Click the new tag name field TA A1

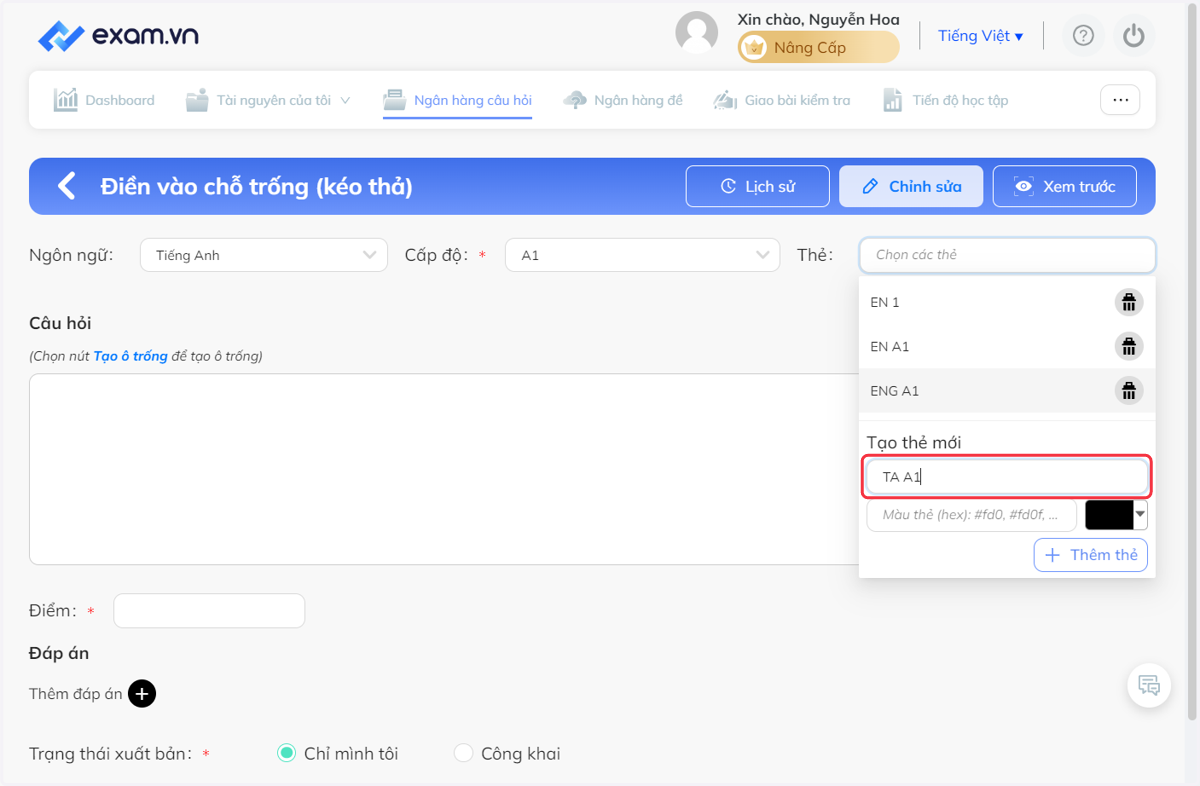coord(1007,477)
